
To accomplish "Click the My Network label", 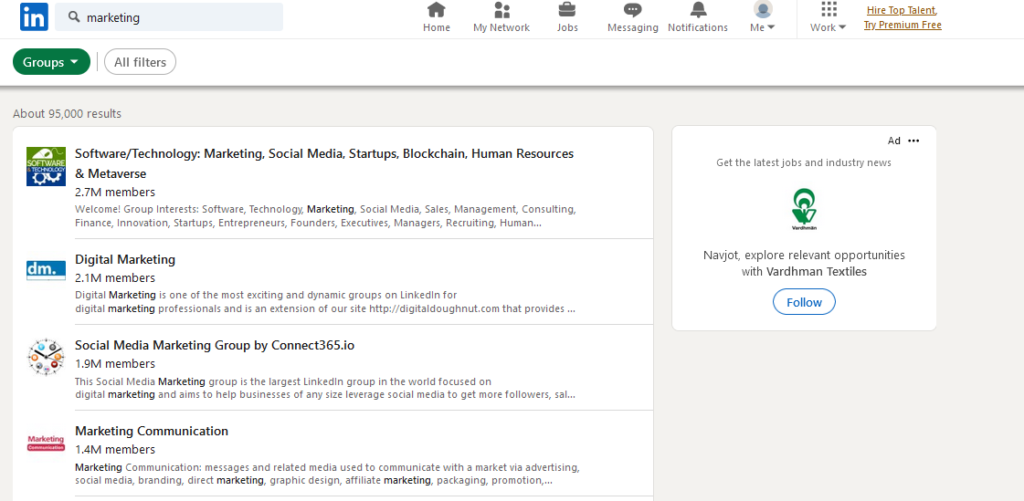I will pos(502,27).
